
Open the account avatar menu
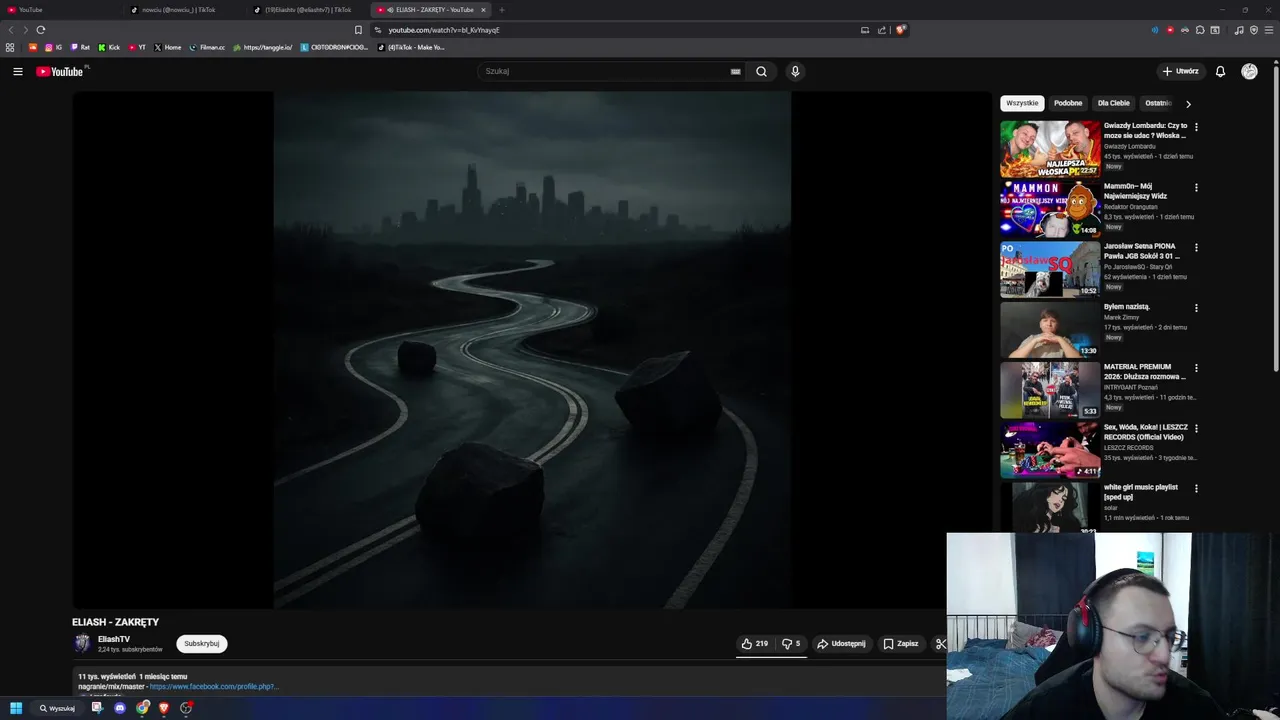tap(1249, 71)
